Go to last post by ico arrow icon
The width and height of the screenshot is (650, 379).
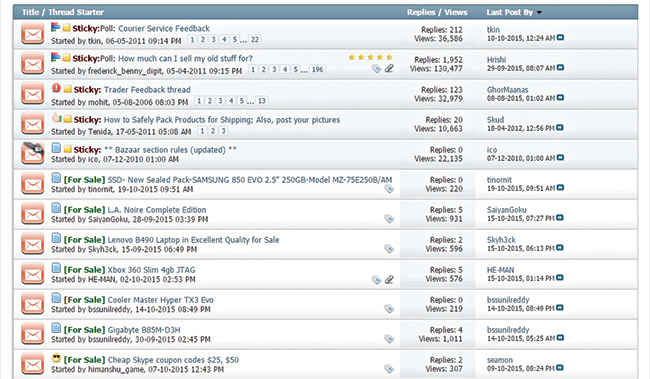pyautogui.click(x=560, y=158)
